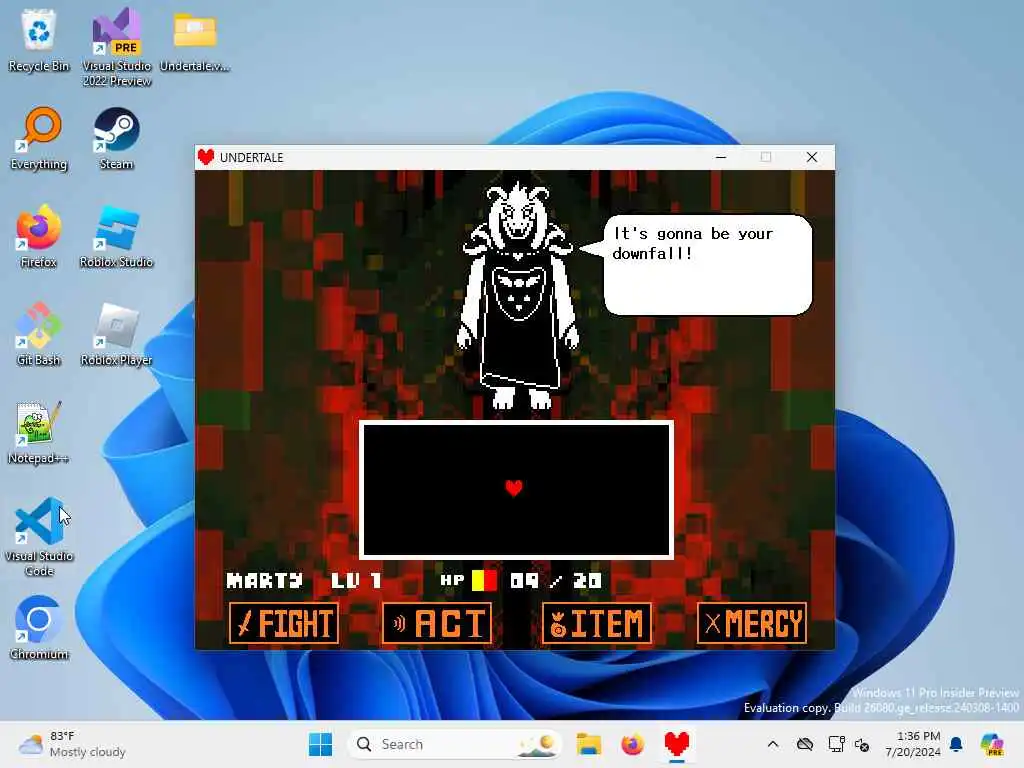This screenshot has width=1024, height=768.
Task: Click the 09 / 20 HP value
Action: point(556,581)
